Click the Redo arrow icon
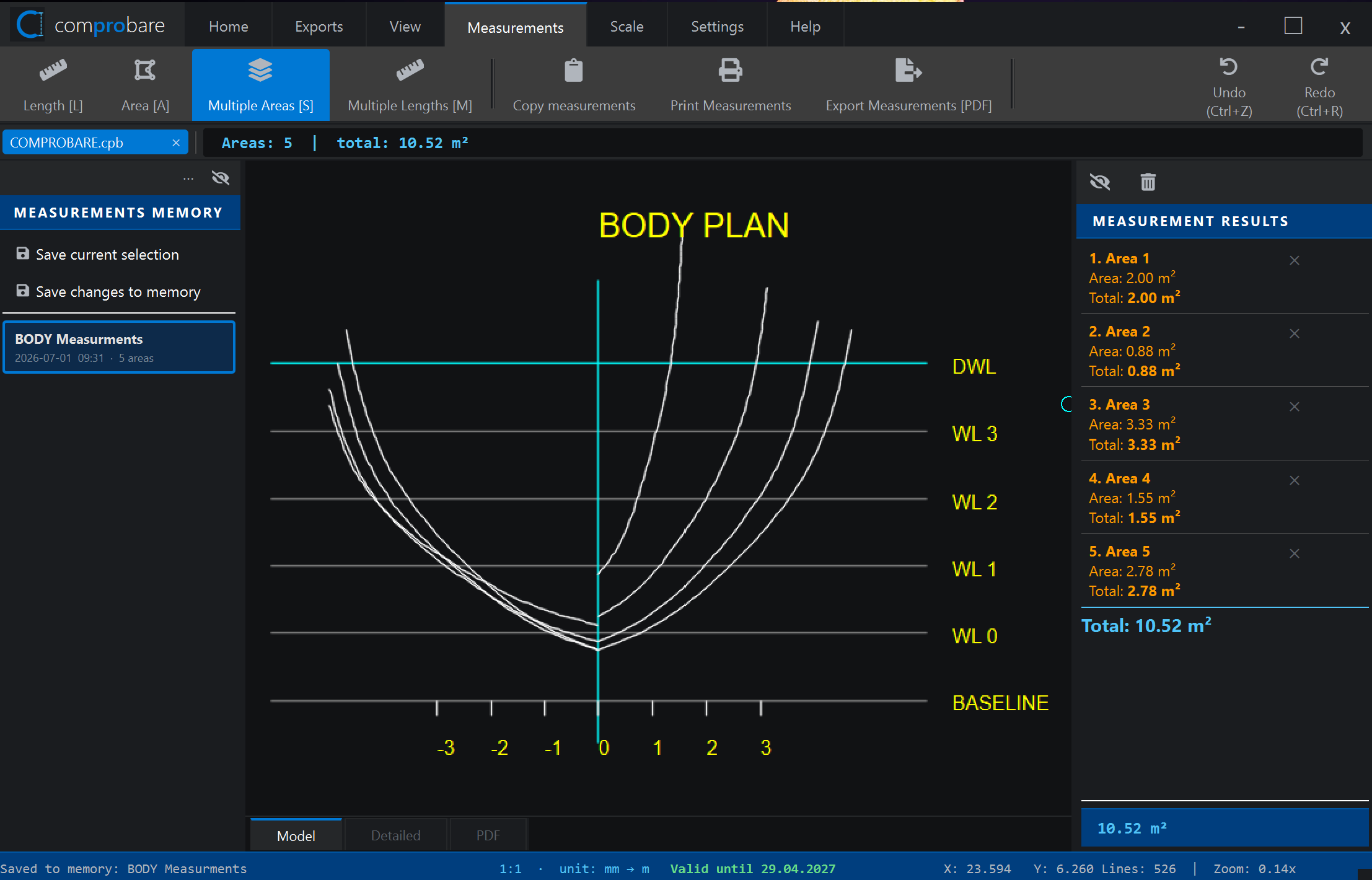1372x880 pixels. click(1319, 66)
